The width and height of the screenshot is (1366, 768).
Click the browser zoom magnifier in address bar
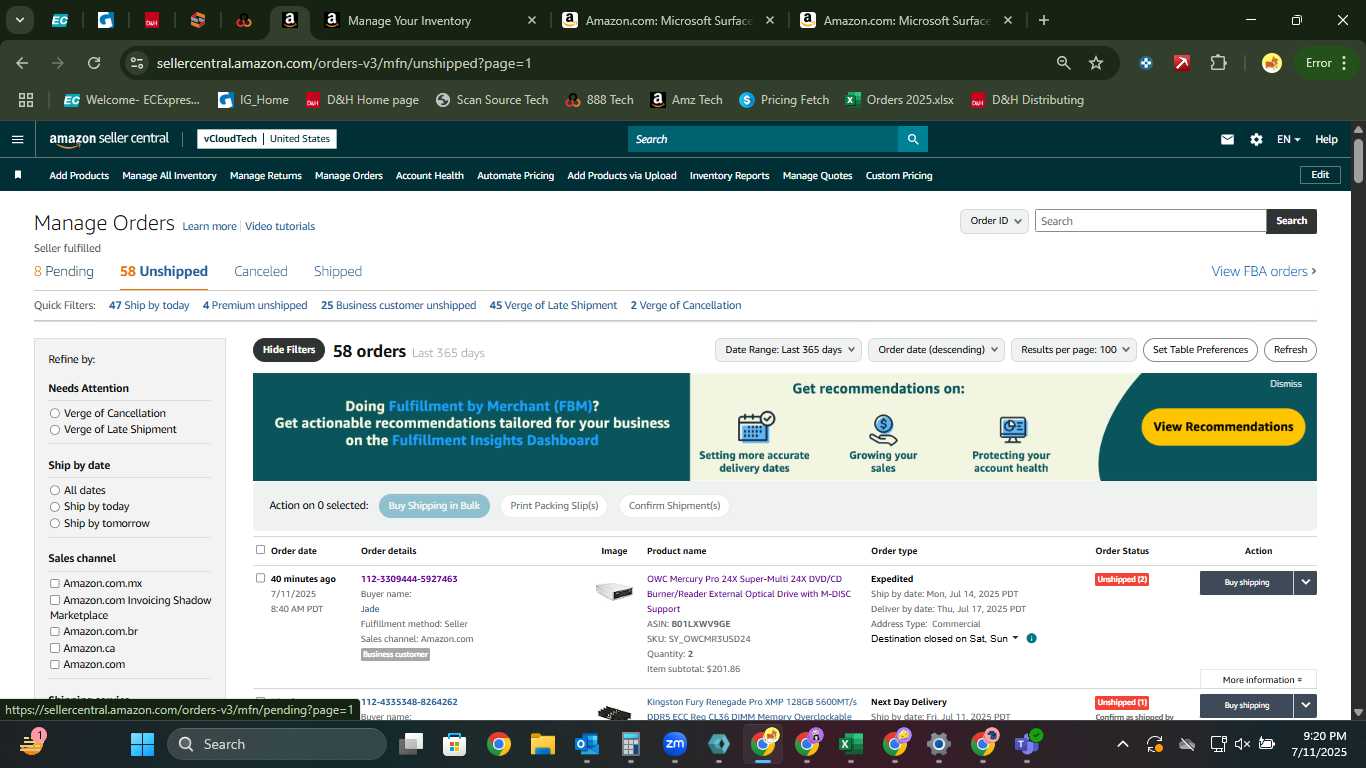pos(1064,63)
